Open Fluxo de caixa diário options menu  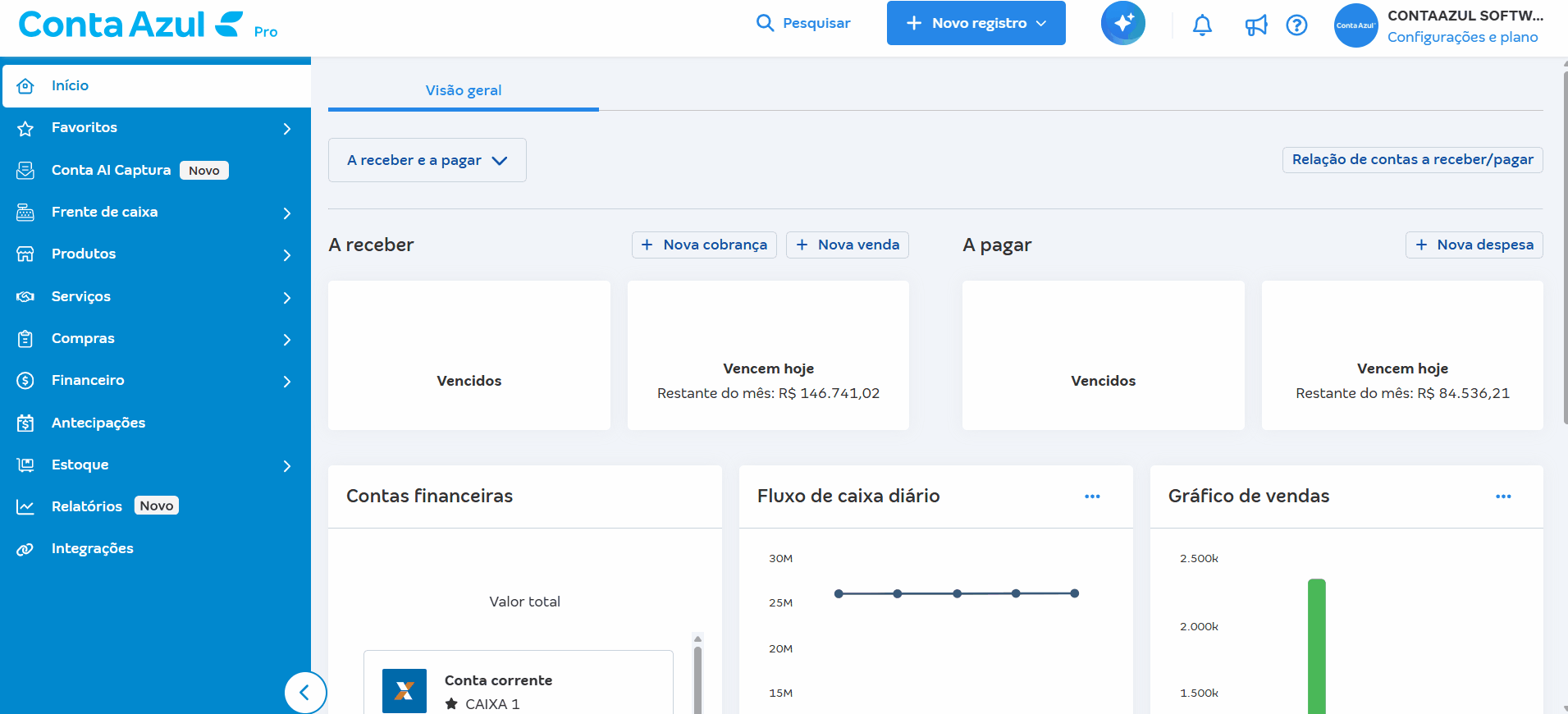point(1092,497)
